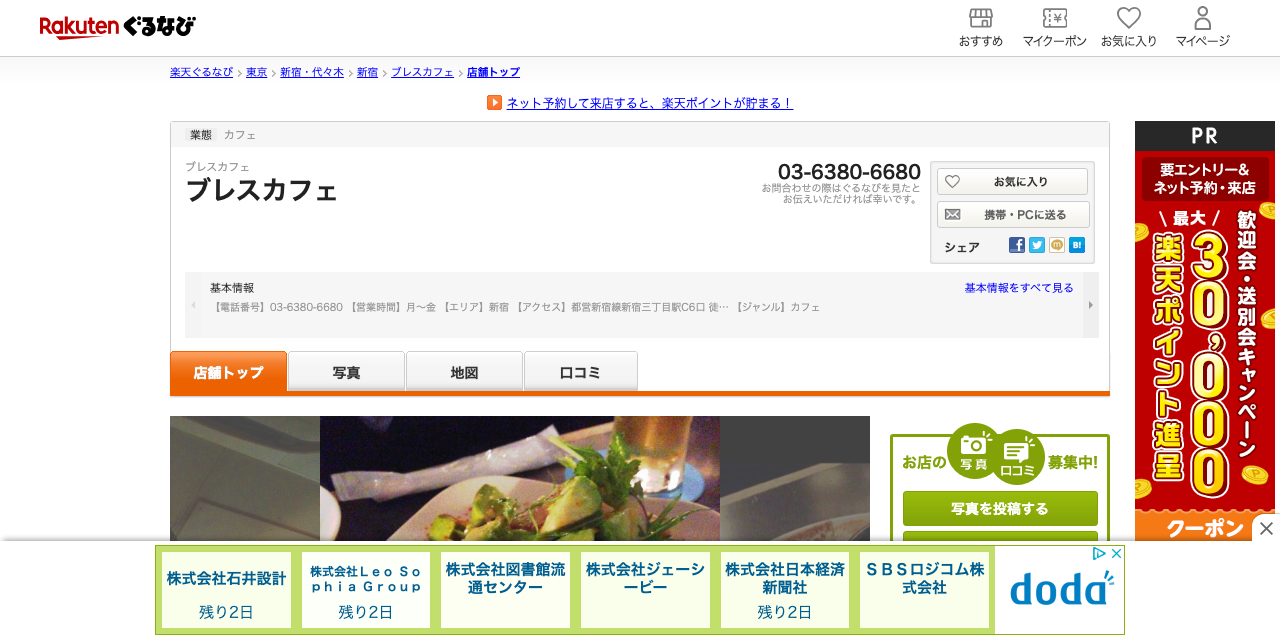Open the ブレスカフェ breadcrumb link
The height and width of the screenshot is (635, 1280).
point(421,71)
